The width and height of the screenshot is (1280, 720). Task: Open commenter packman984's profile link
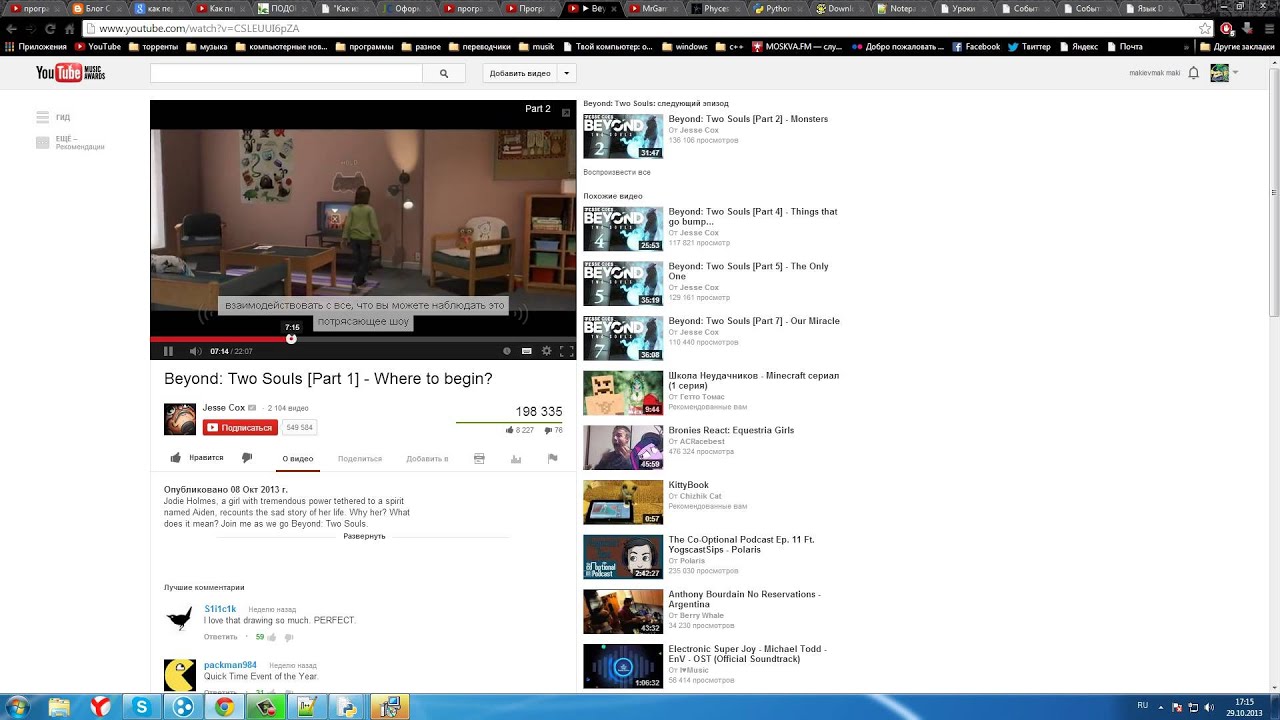pos(230,665)
